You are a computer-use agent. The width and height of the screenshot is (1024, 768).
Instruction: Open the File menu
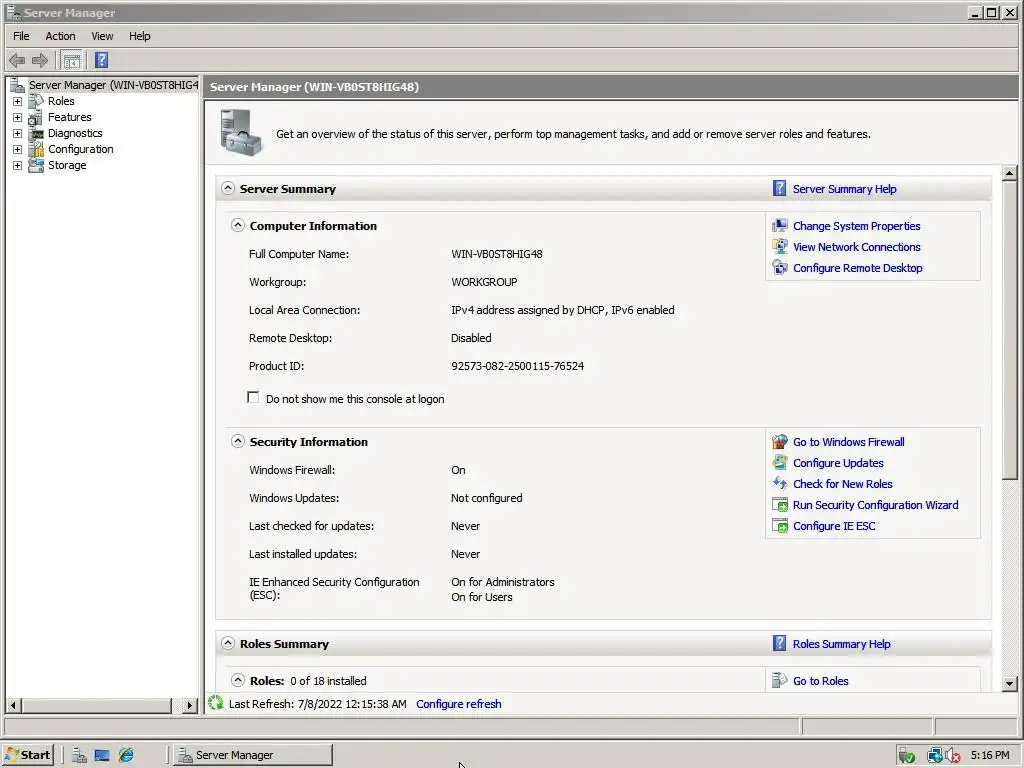(x=21, y=36)
